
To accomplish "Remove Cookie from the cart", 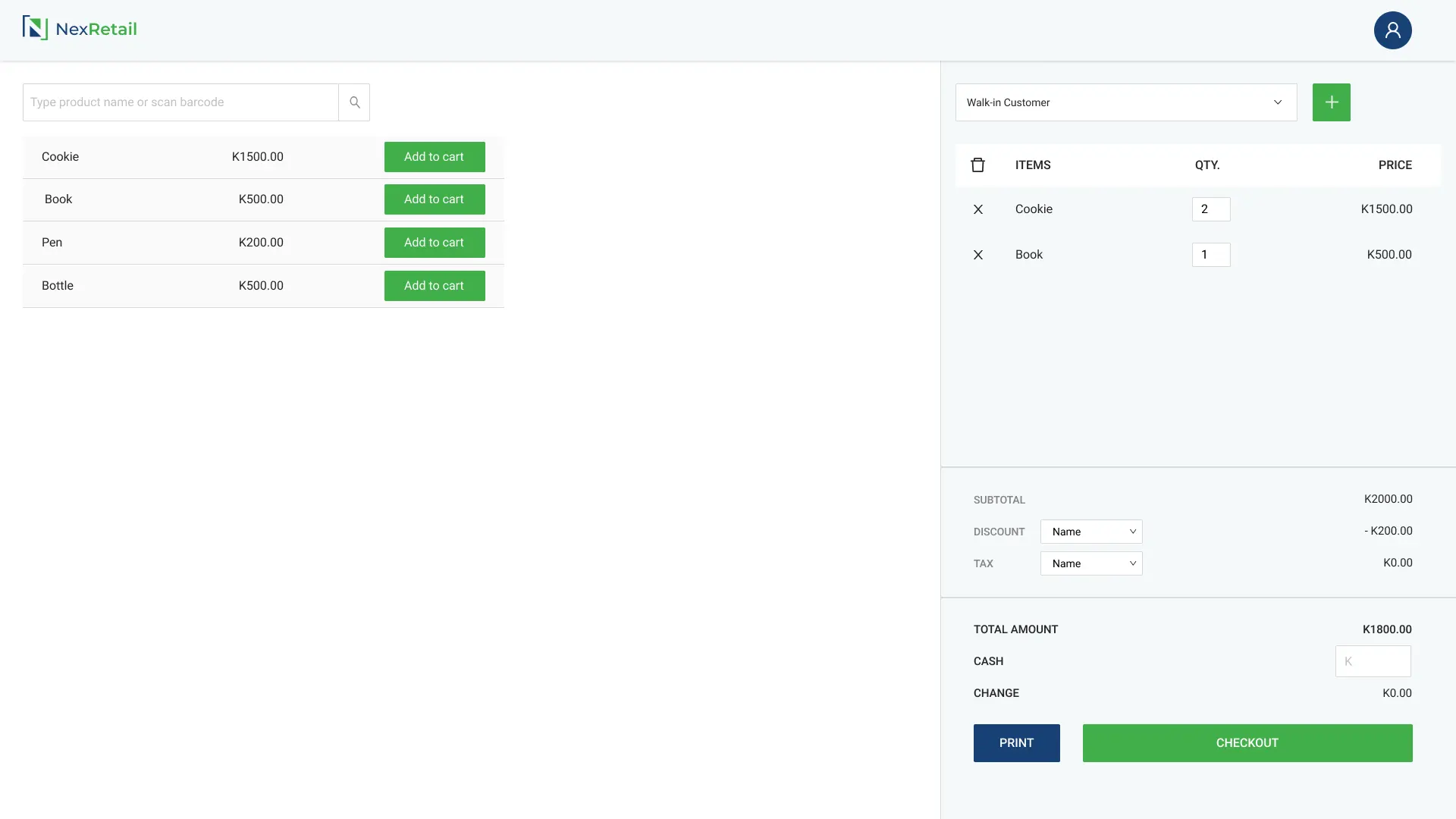I will (978, 209).
